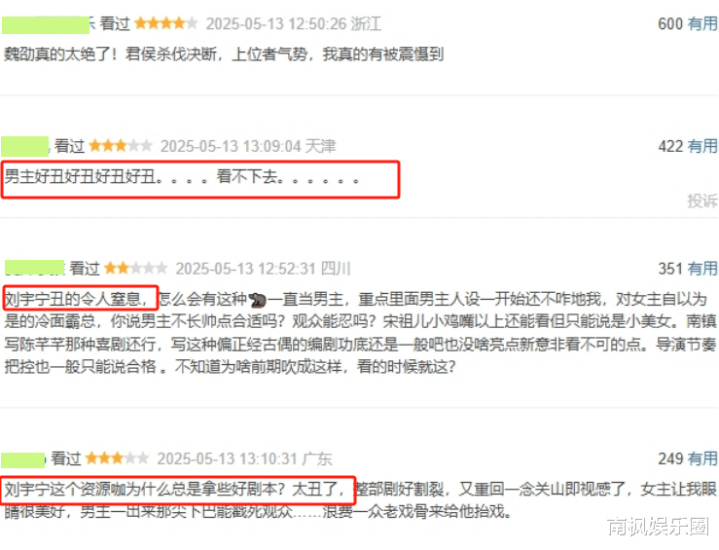Viewport: 719px width, 550px height.
Task: Click timestamp 2025-05-13 13:09:04 of second review
Action: 231,146
